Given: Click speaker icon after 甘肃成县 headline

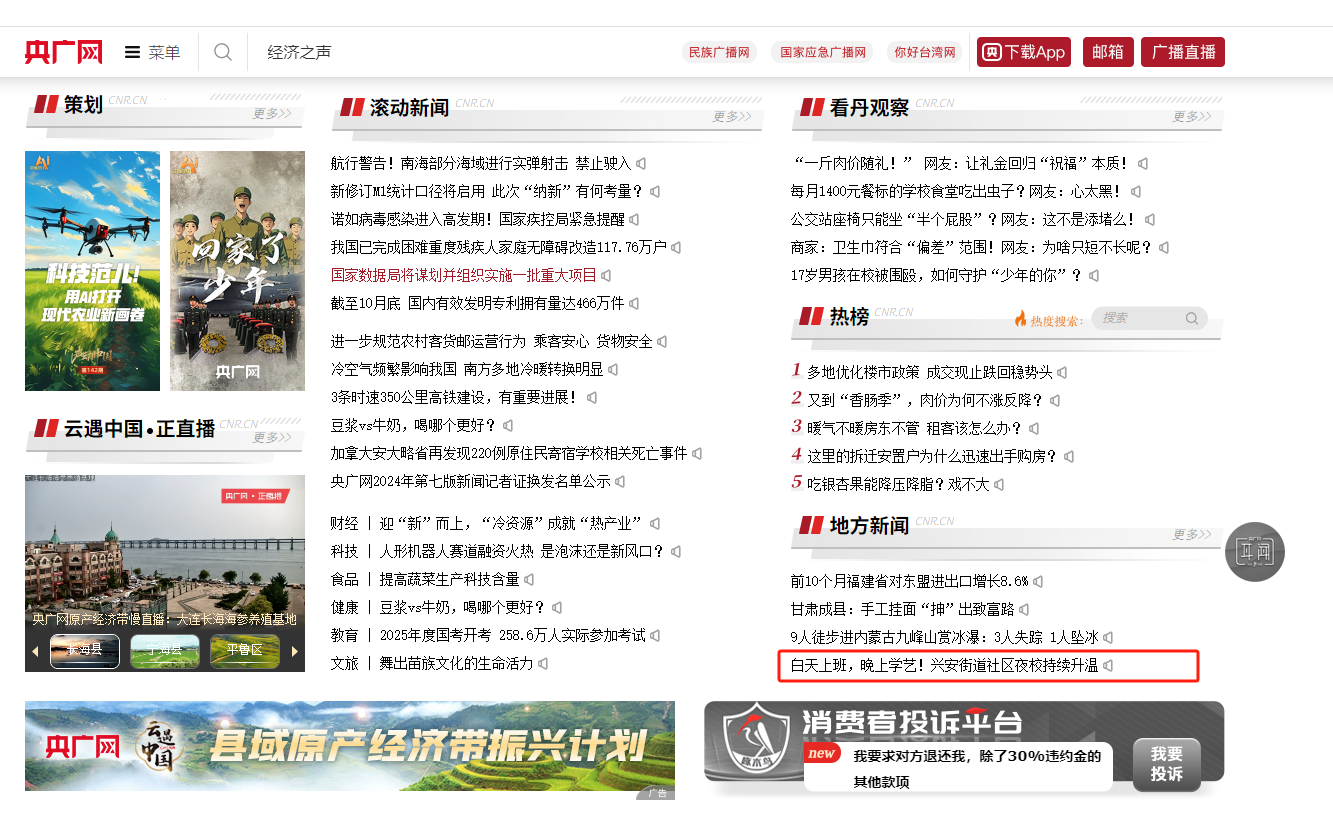Looking at the screenshot, I should 1024,609.
